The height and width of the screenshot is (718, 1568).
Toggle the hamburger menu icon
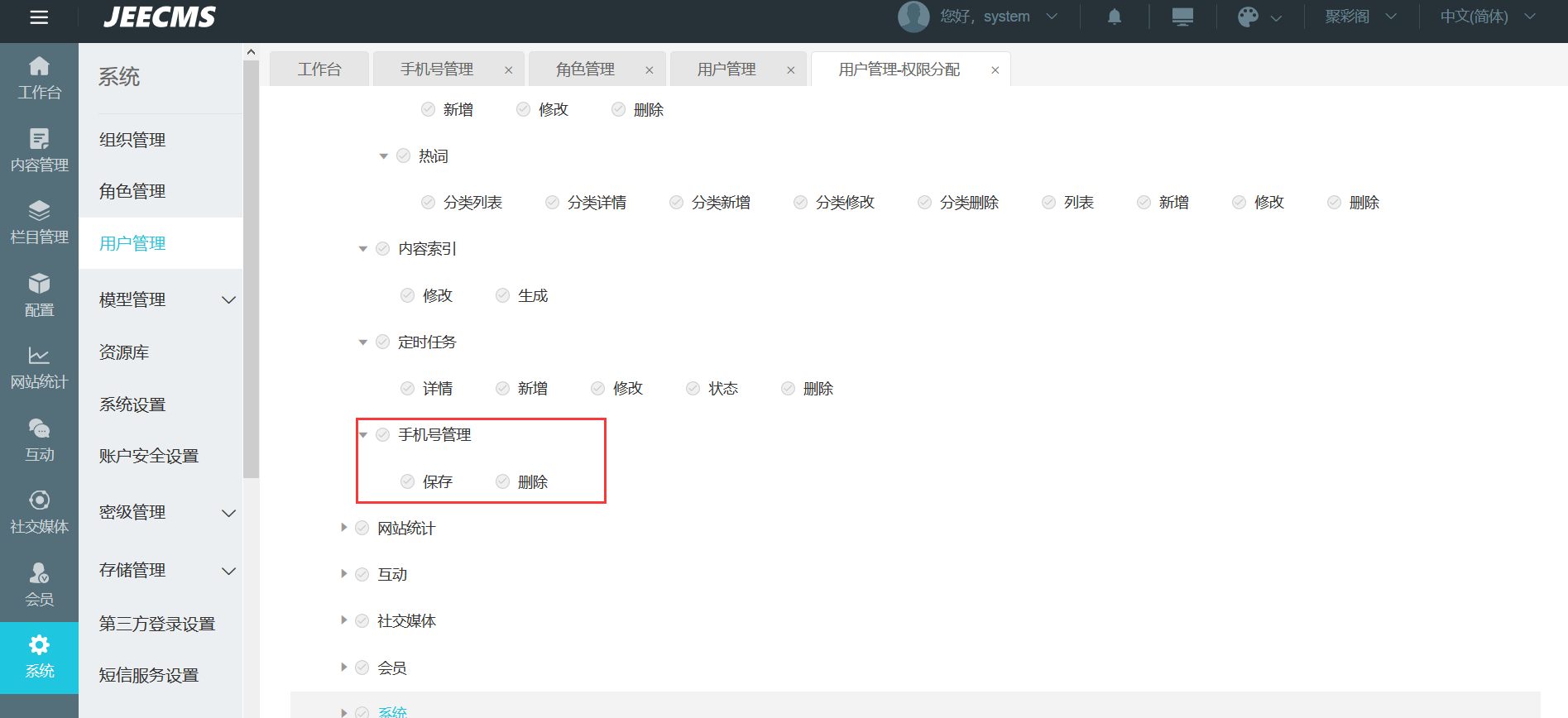(39, 17)
